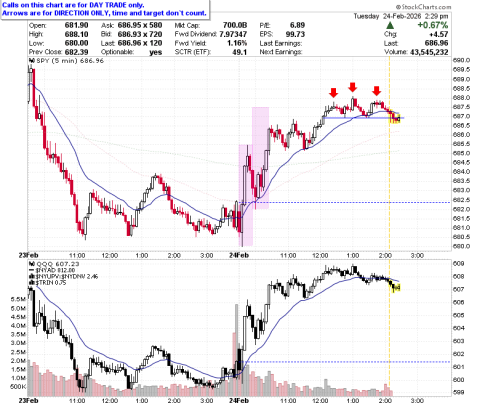480x406 pixels.
Task: Click the Ask quote '686.95 x 580'
Action: pyautogui.click(x=140, y=25)
